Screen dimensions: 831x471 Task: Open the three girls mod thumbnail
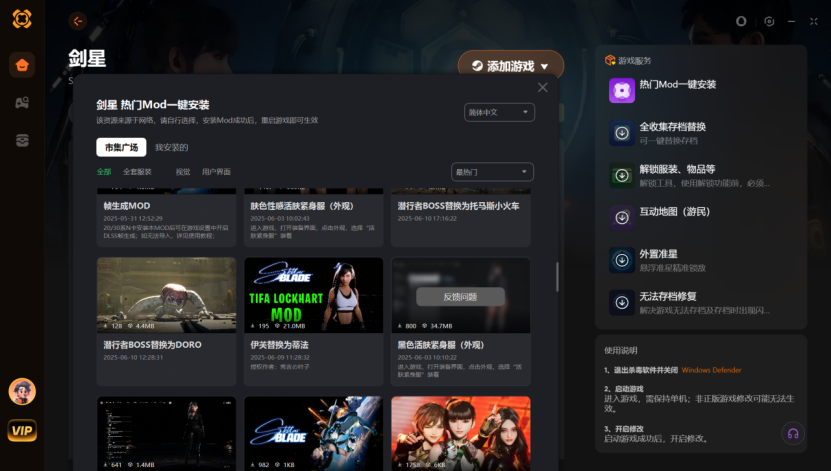point(461,433)
